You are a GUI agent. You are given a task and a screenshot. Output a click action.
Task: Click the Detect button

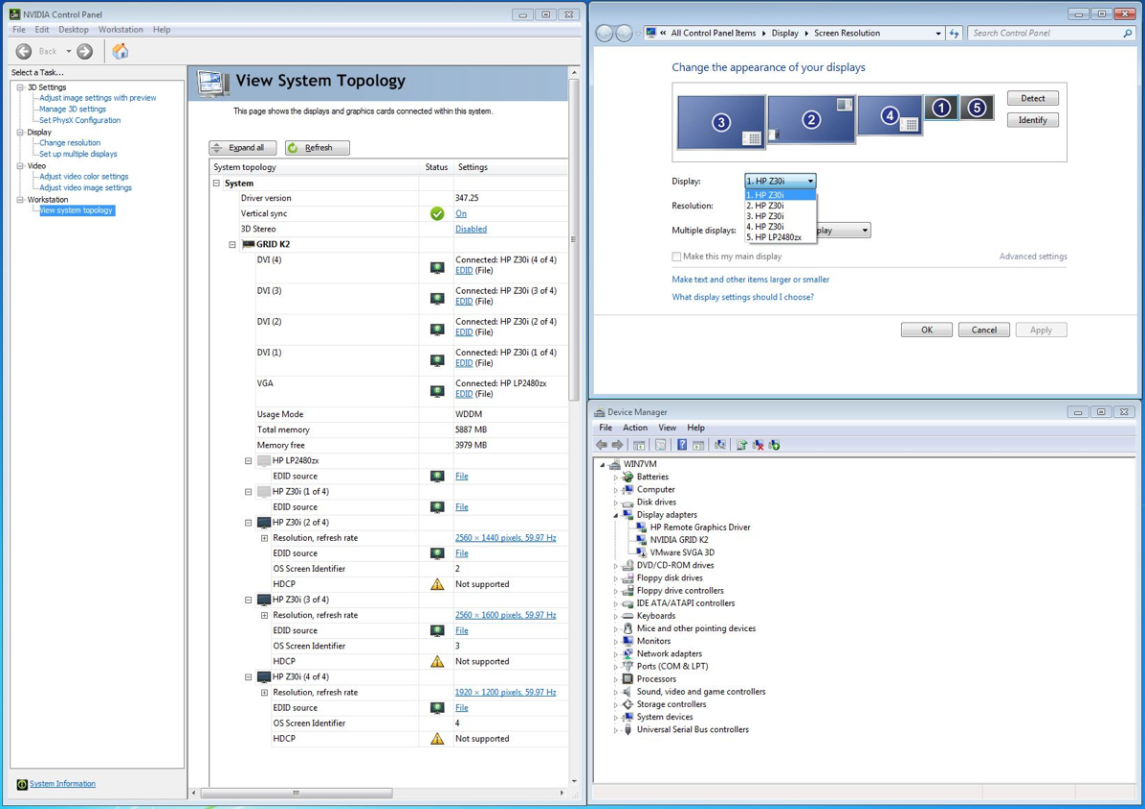click(1032, 98)
